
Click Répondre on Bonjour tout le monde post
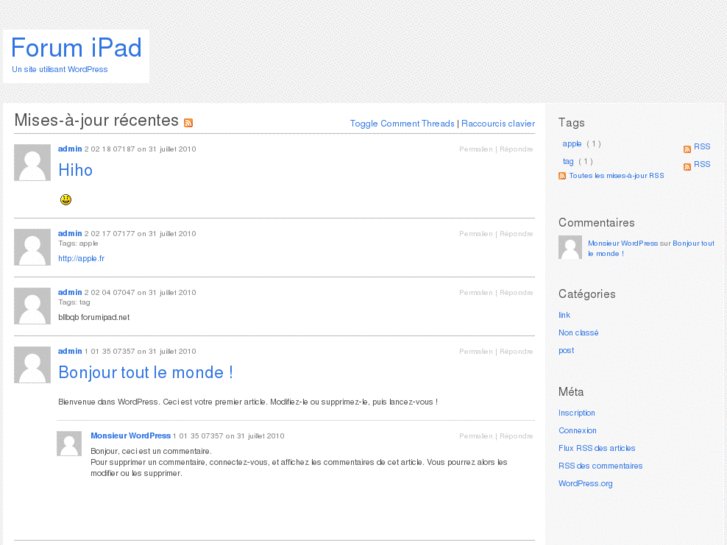coord(516,351)
